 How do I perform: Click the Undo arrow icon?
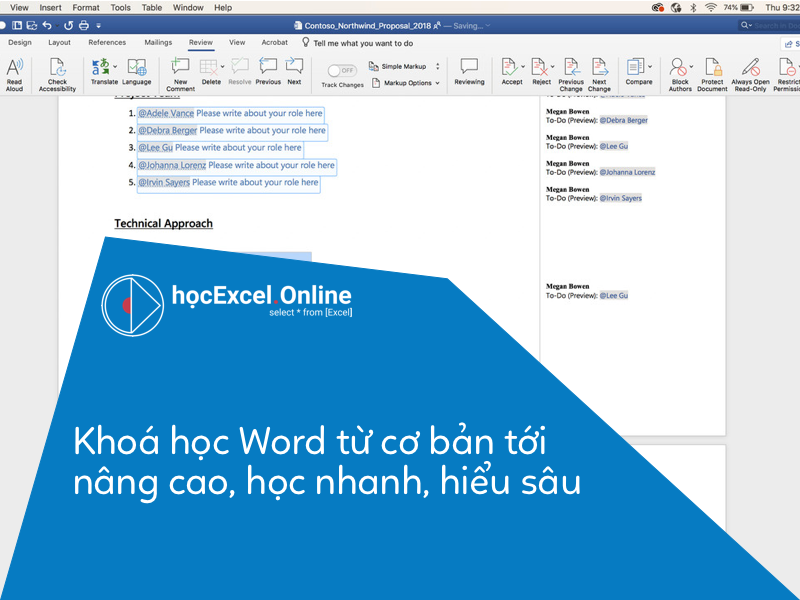click(47, 25)
